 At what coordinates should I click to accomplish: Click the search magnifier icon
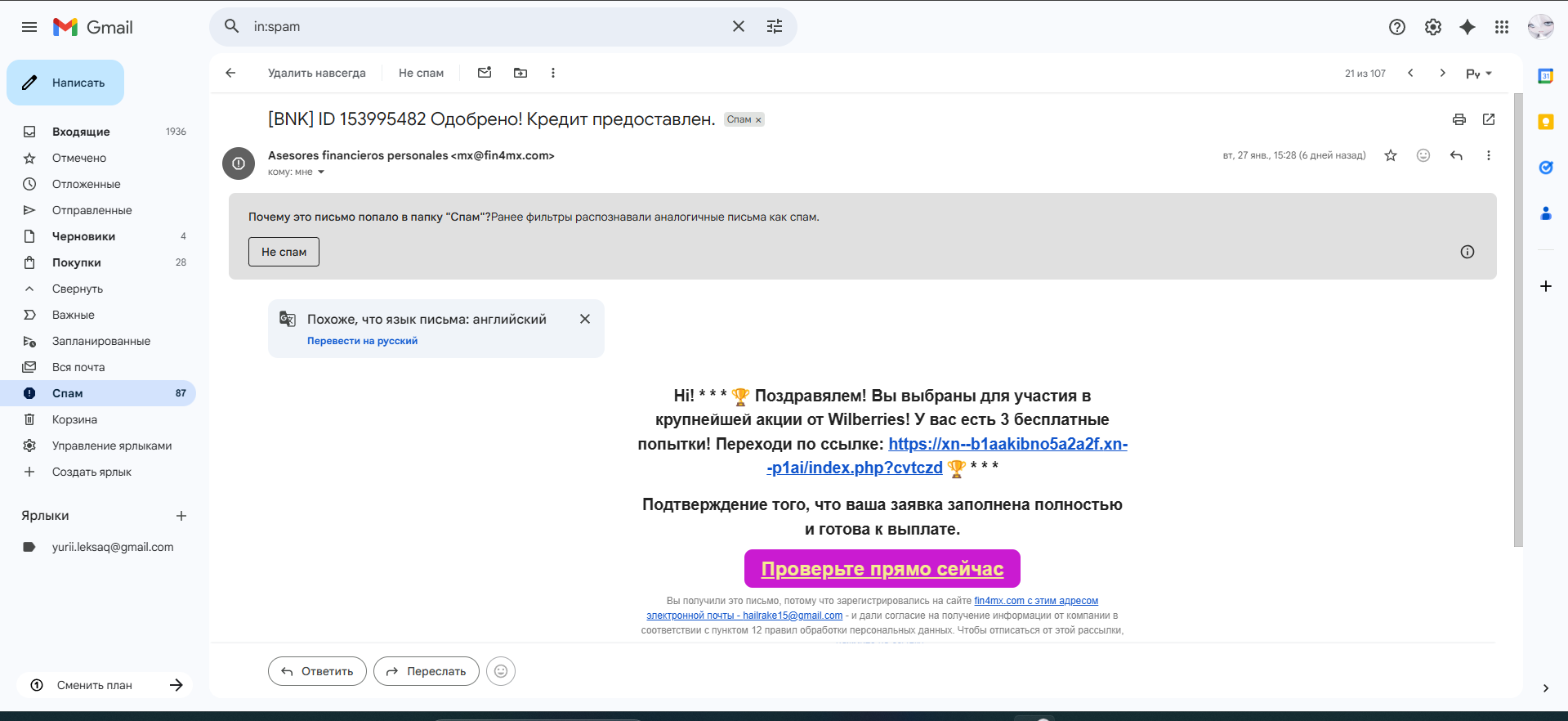[232, 26]
